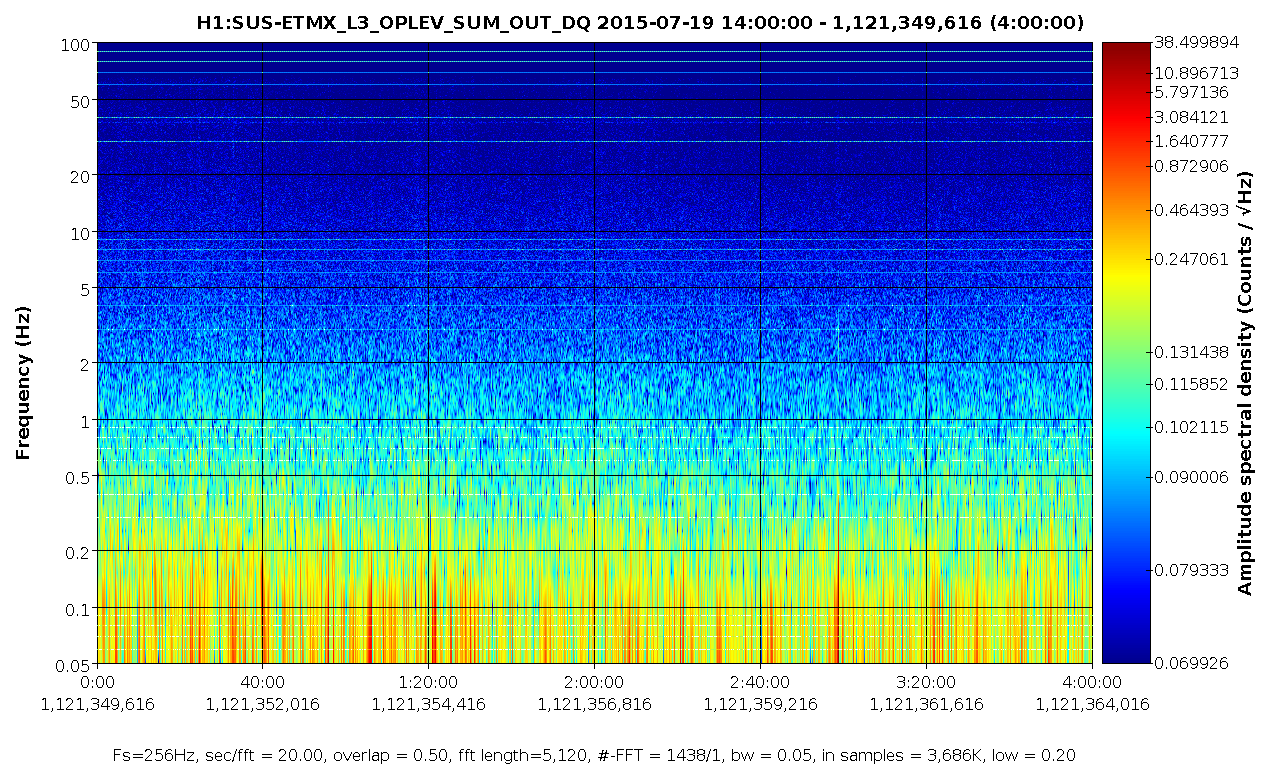The width and height of the screenshot is (1280, 768).
Task: Click the 4:00:00 time tick label
Action: (1092, 682)
